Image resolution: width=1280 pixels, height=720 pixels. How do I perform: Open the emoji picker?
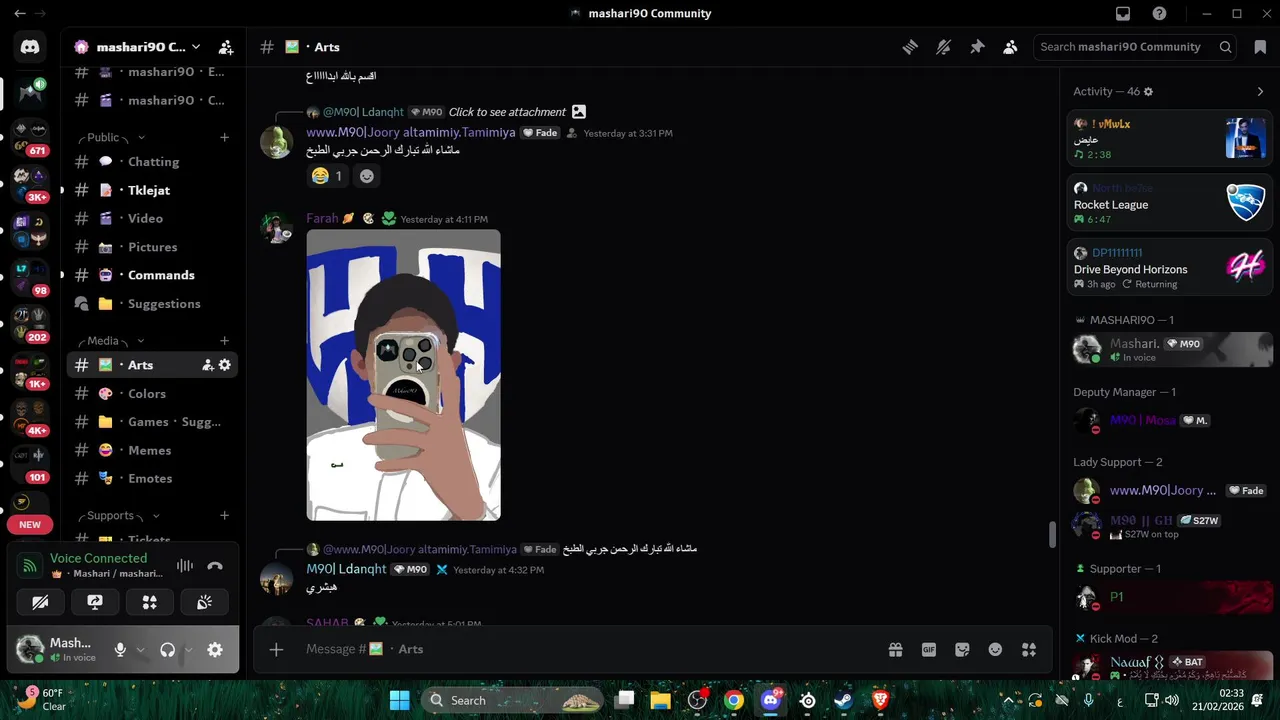(995, 649)
